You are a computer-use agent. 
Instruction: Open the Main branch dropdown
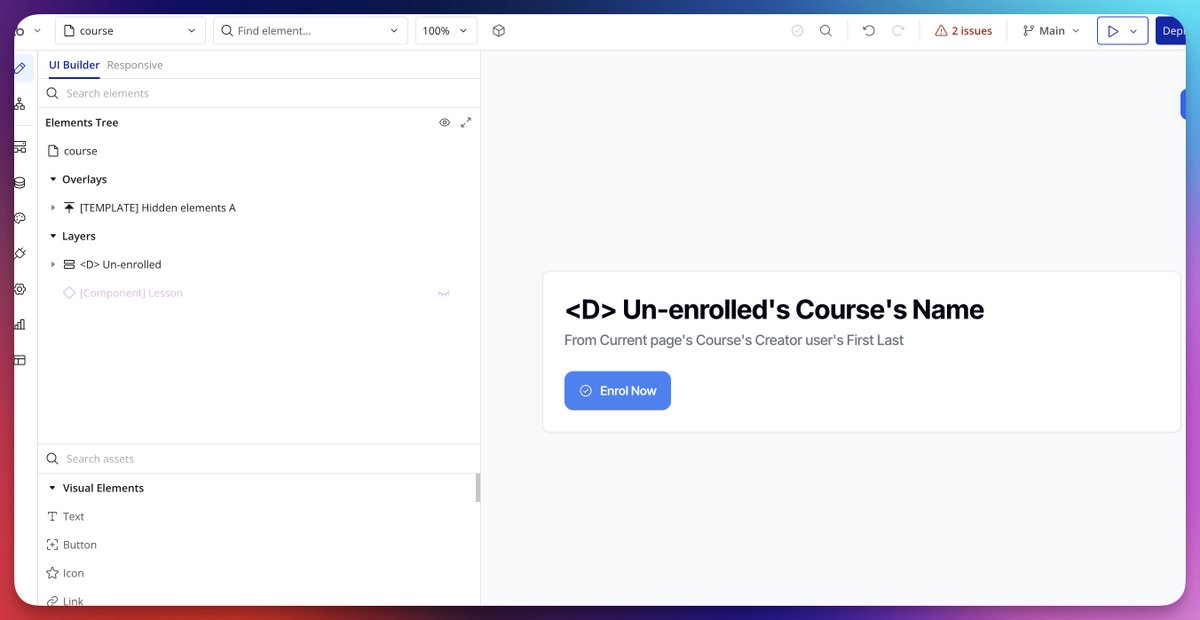coord(1051,31)
